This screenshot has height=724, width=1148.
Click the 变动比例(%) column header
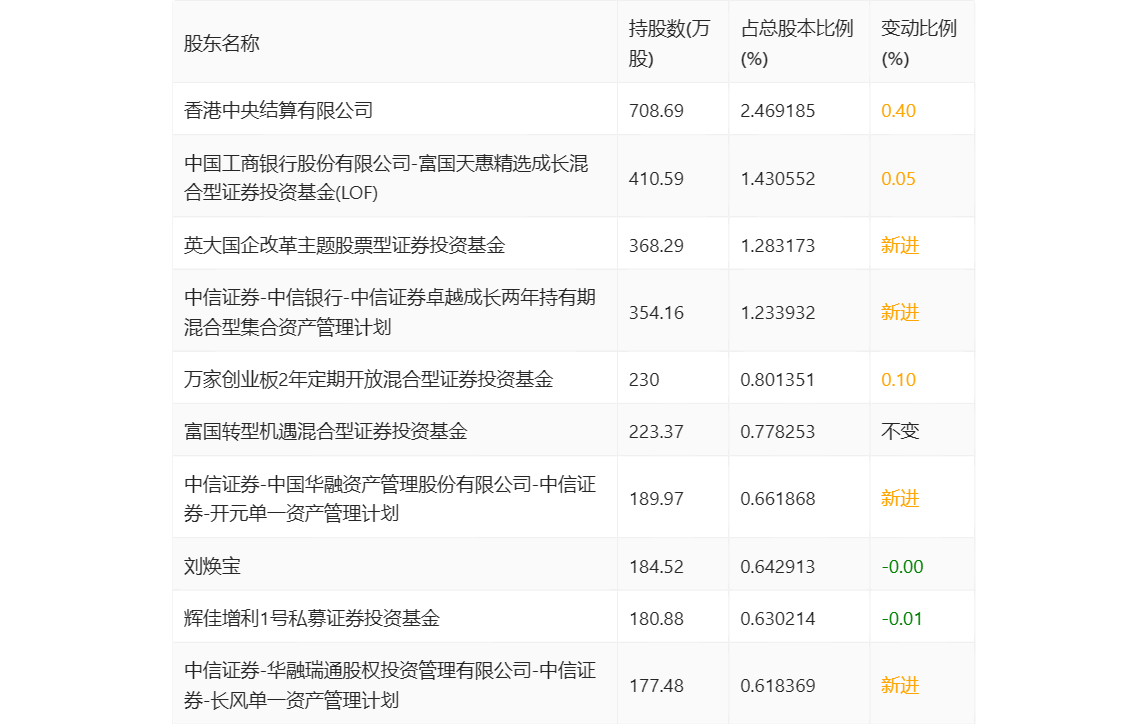[x=918, y=43]
